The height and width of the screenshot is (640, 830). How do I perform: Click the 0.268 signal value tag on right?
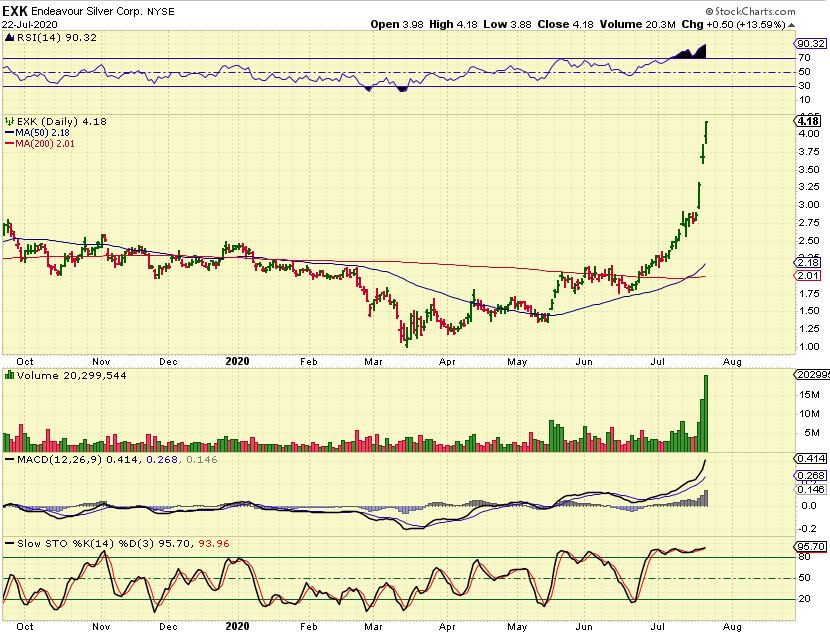[811, 475]
